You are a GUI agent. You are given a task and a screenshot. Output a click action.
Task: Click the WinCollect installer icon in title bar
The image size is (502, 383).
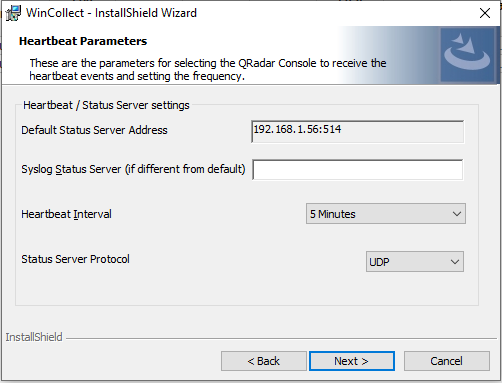[14, 13]
